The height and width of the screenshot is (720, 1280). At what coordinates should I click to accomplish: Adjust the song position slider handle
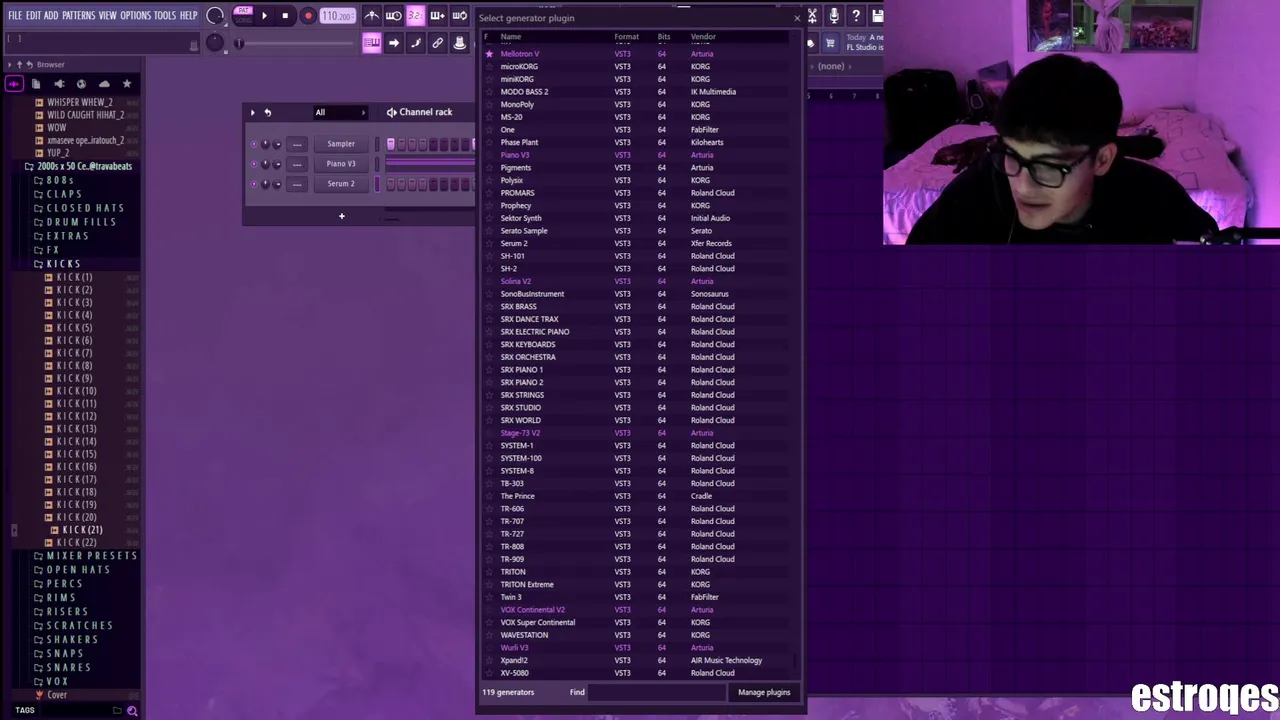click(238, 43)
